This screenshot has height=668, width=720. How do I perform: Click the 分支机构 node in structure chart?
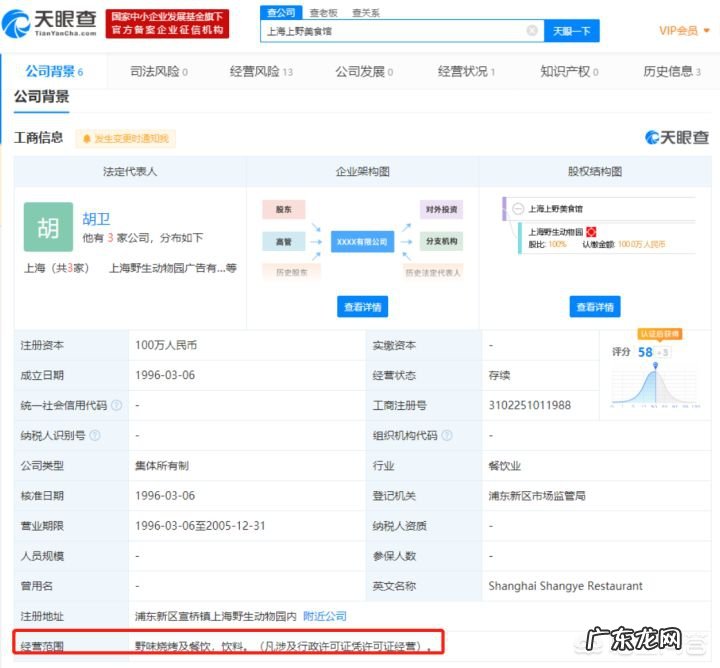click(441, 241)
